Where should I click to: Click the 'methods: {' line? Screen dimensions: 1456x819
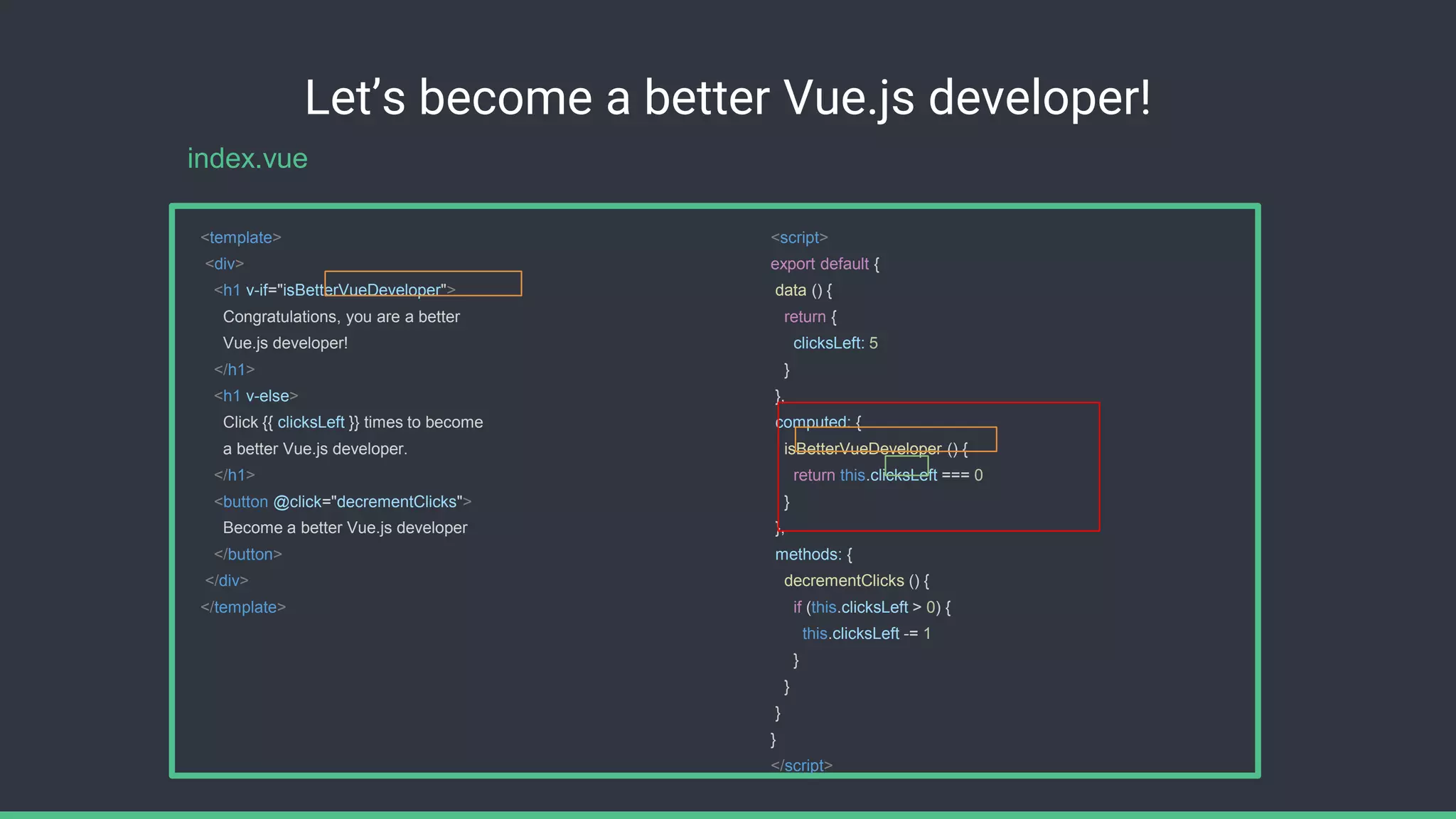pos(814,554)
